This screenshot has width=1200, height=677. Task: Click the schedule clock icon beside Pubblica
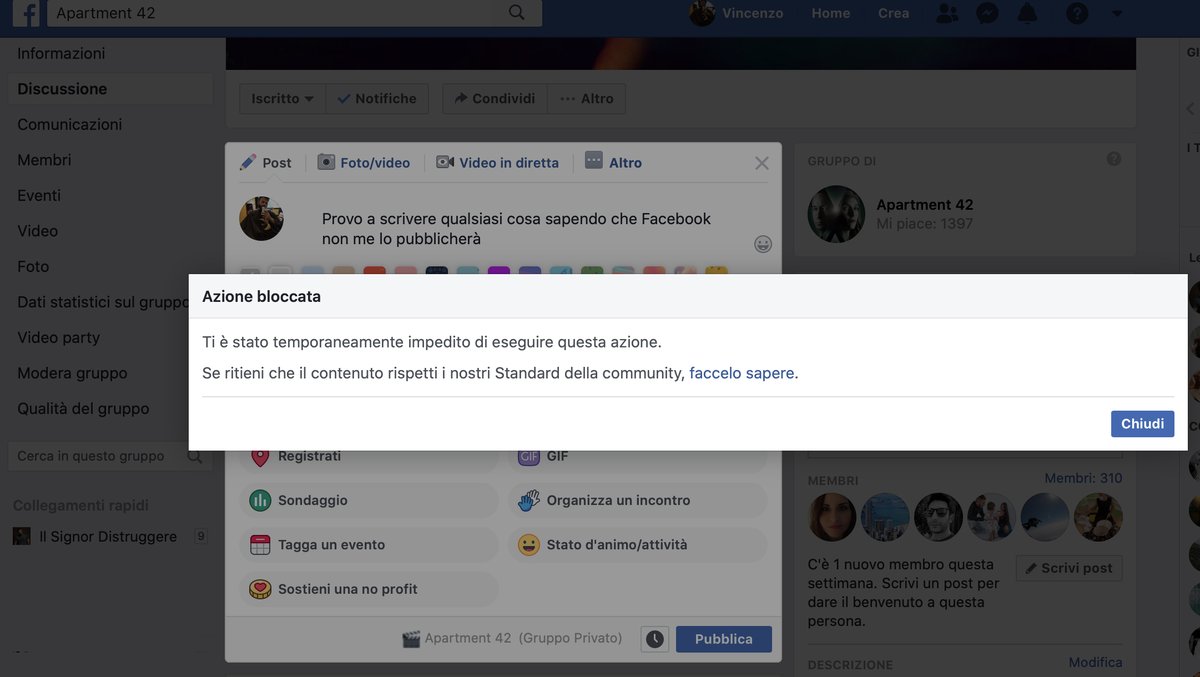pos(655,639)
